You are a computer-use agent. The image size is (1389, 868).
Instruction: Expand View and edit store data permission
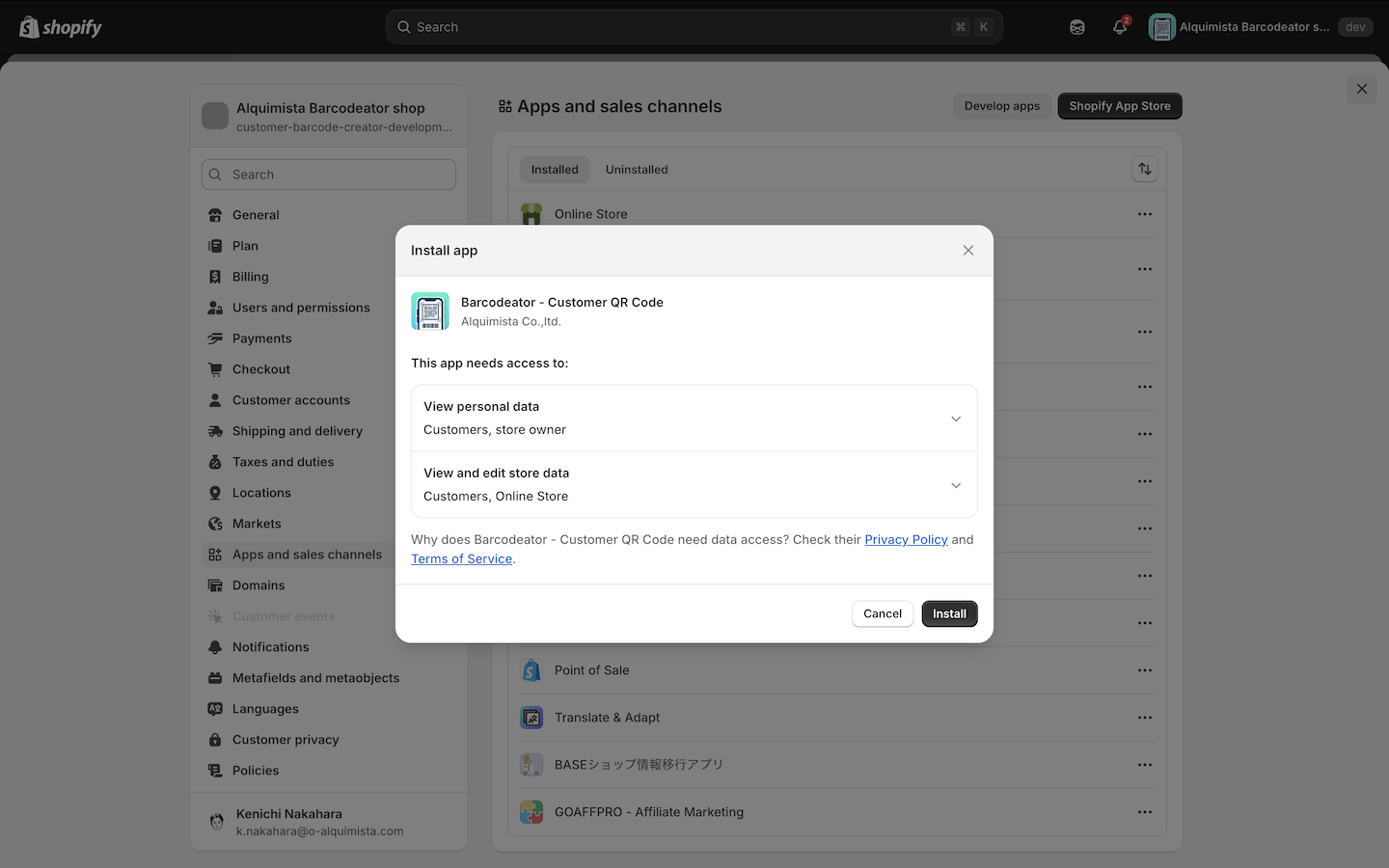point(955,485)
